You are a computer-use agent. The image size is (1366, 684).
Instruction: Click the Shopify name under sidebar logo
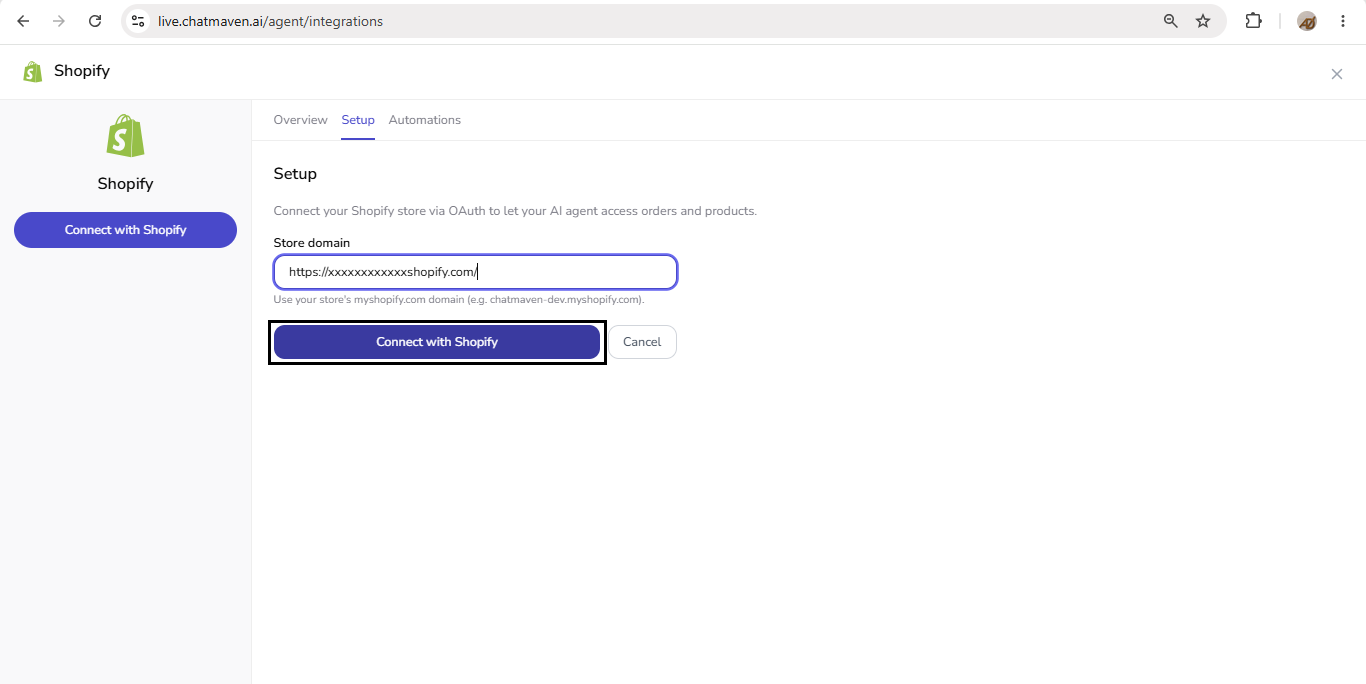pos(125,184)
